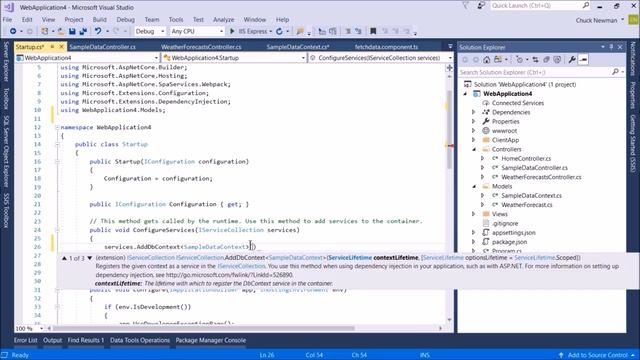Switch to fetchdata.component.ts tab
The height and width of the screenshot is (360, 640).
click(x=386, y=47)
